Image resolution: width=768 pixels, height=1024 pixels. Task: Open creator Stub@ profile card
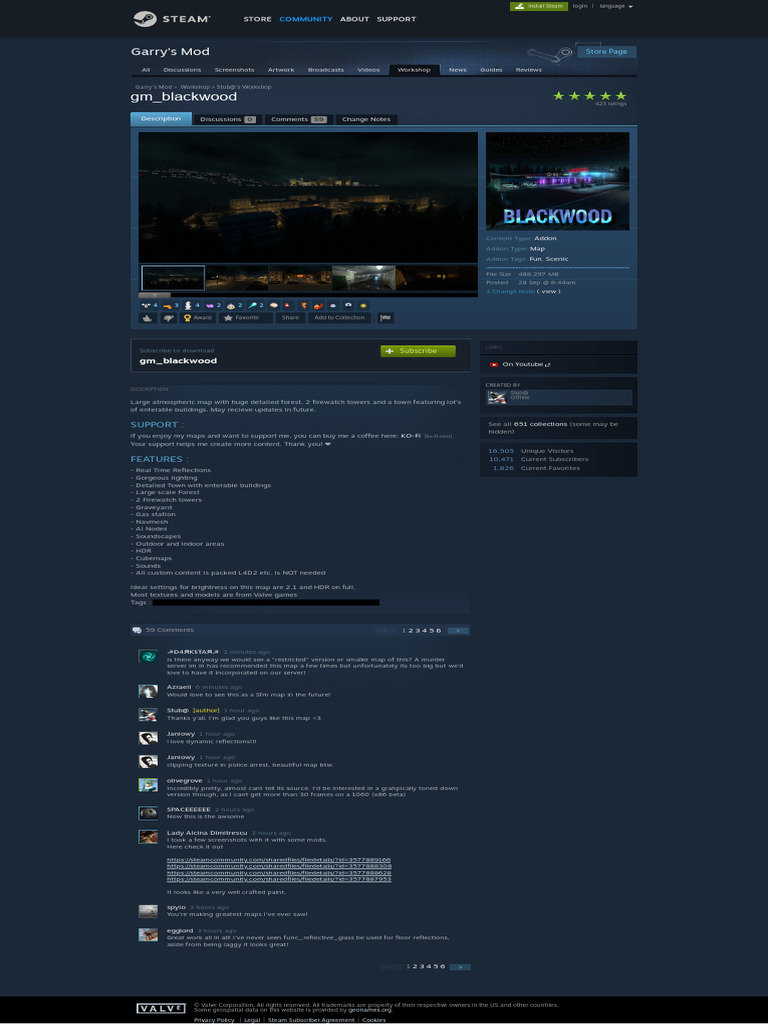(x=559, y=397)
